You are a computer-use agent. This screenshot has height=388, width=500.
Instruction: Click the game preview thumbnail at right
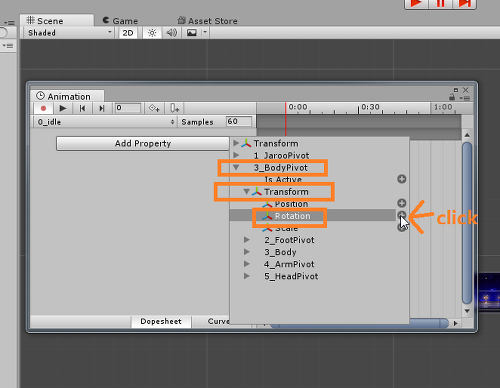tap(489, 292)
